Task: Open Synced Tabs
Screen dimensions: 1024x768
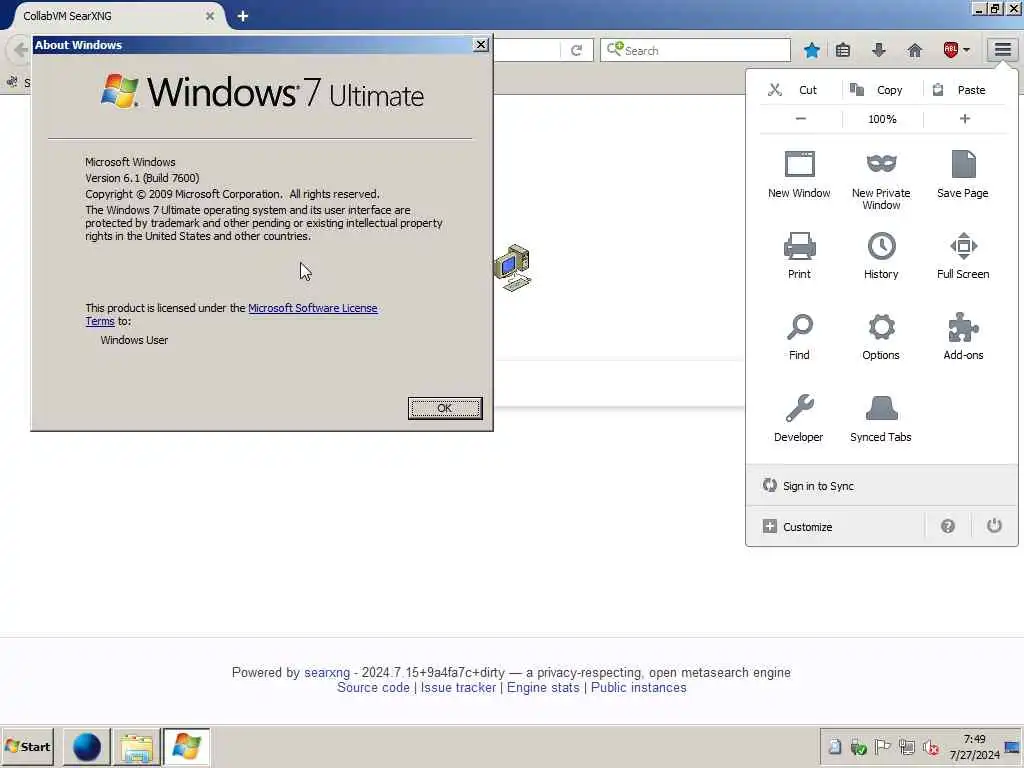Action: (x=881, y=419)
